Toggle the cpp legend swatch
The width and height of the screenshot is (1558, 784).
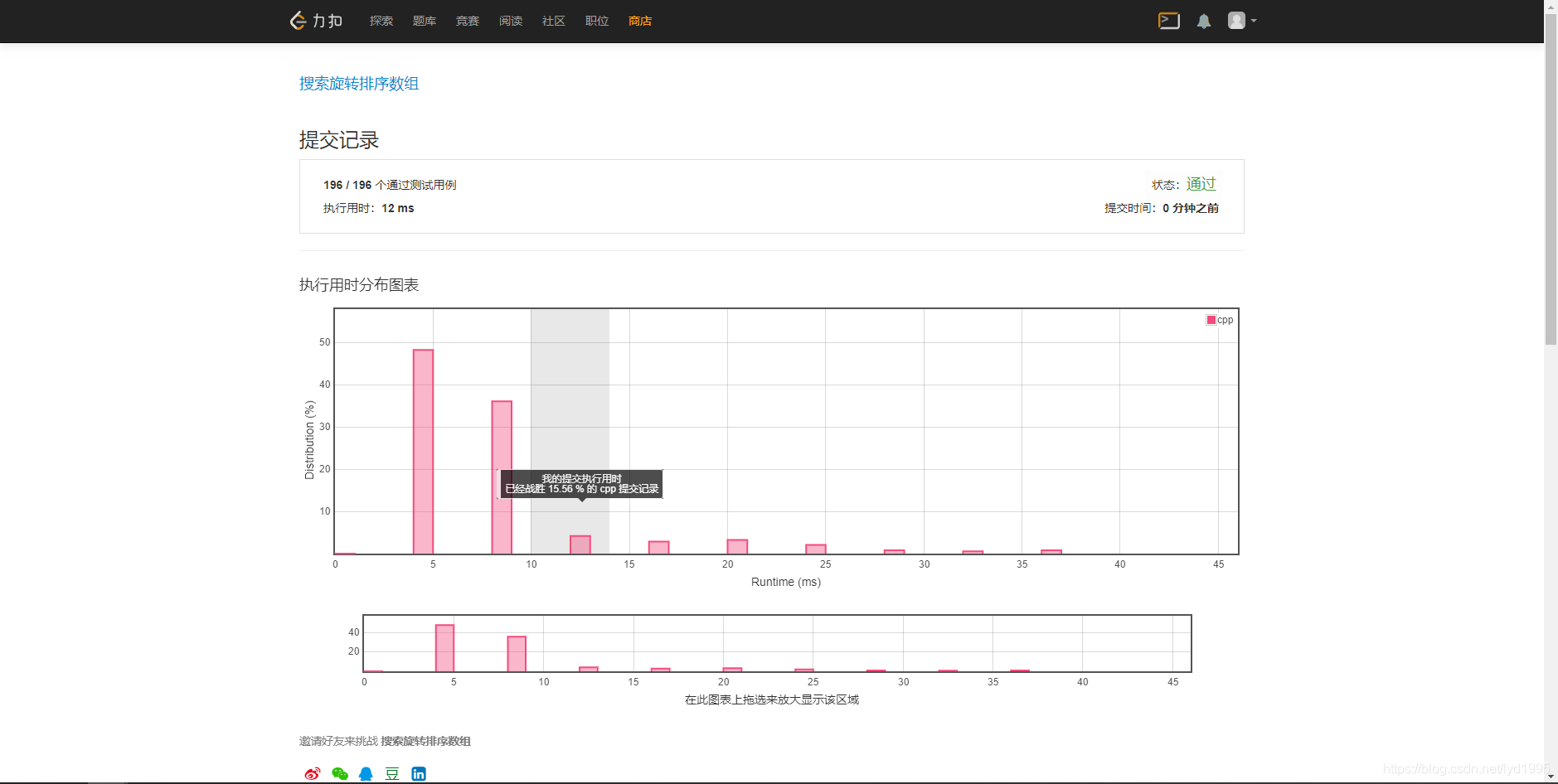point(1211,320)
